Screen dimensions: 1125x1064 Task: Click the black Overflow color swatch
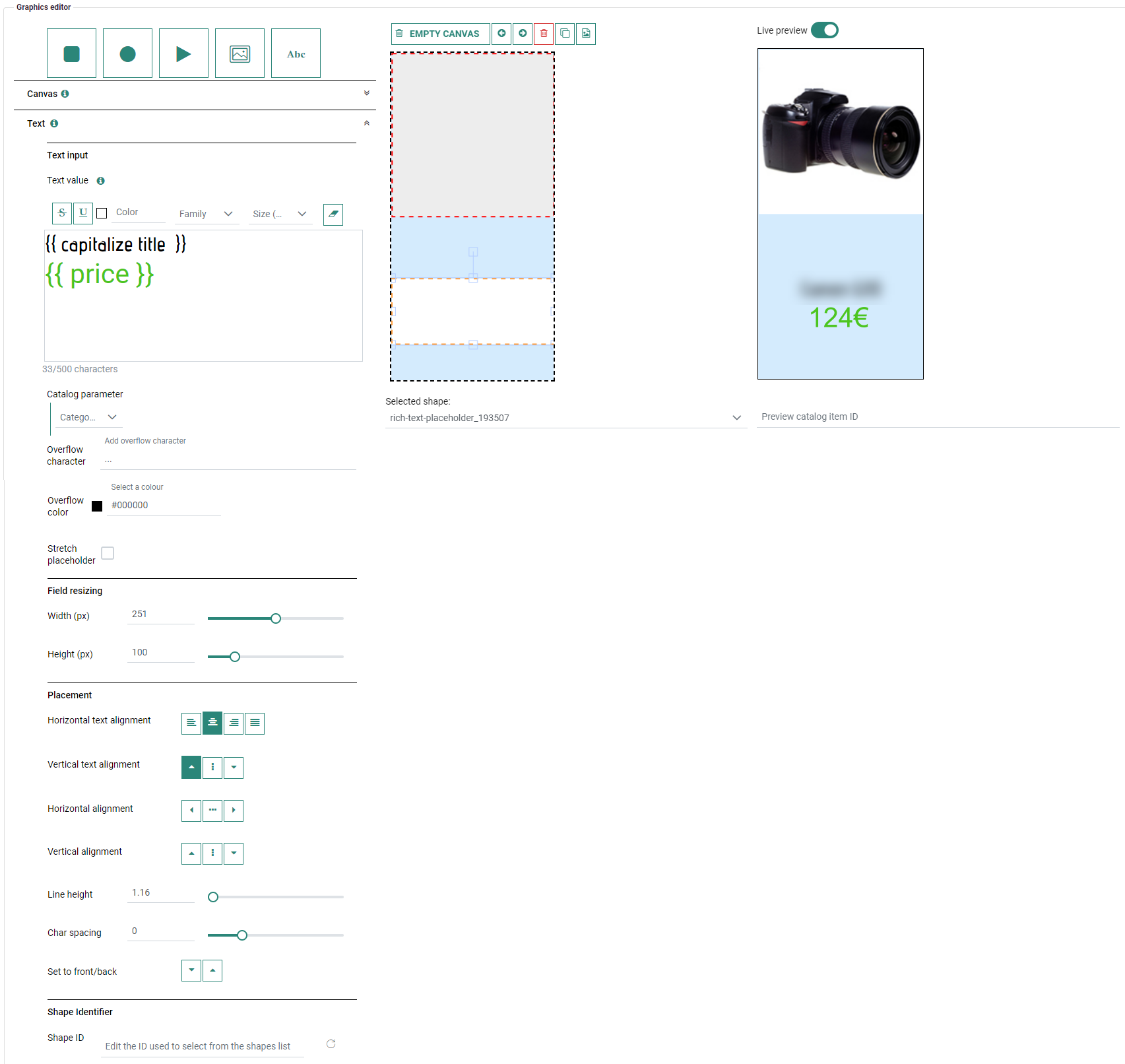(97, 506)
